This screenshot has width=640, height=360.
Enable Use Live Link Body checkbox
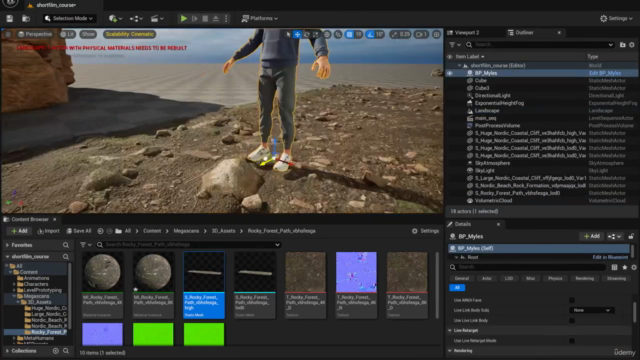(x=572, y=320)
